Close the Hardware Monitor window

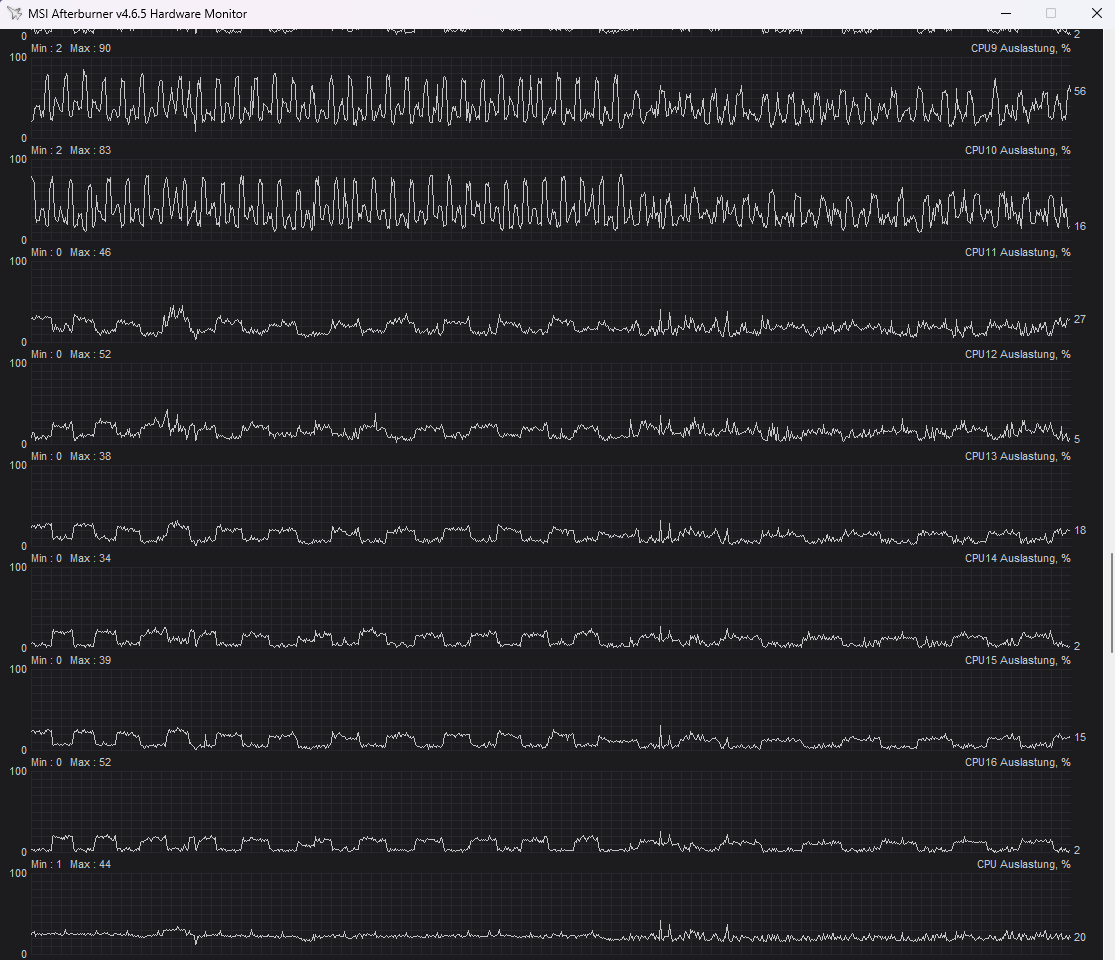pos(1097,14)
